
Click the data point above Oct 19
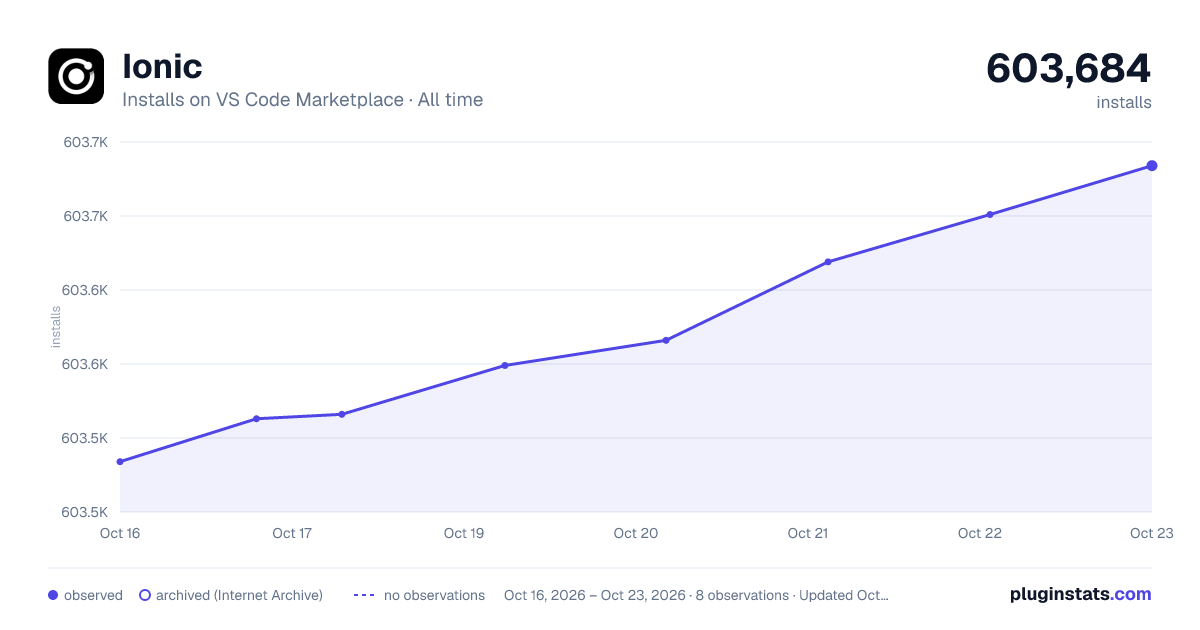pos(505,366)
